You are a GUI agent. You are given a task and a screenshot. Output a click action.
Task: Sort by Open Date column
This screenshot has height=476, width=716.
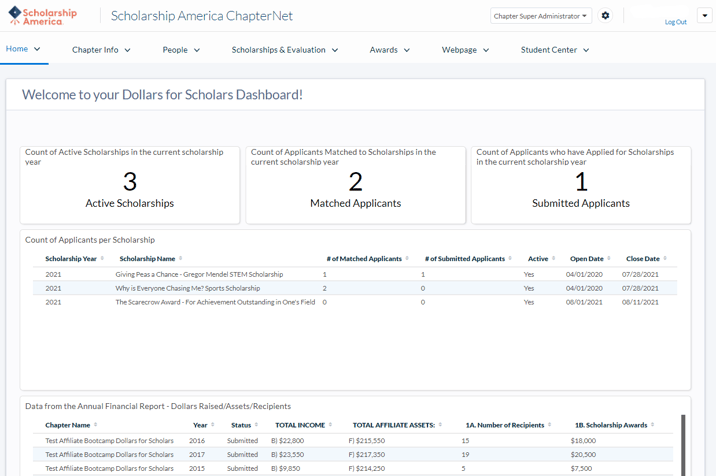pyautogui.click(x=609, y=259)
